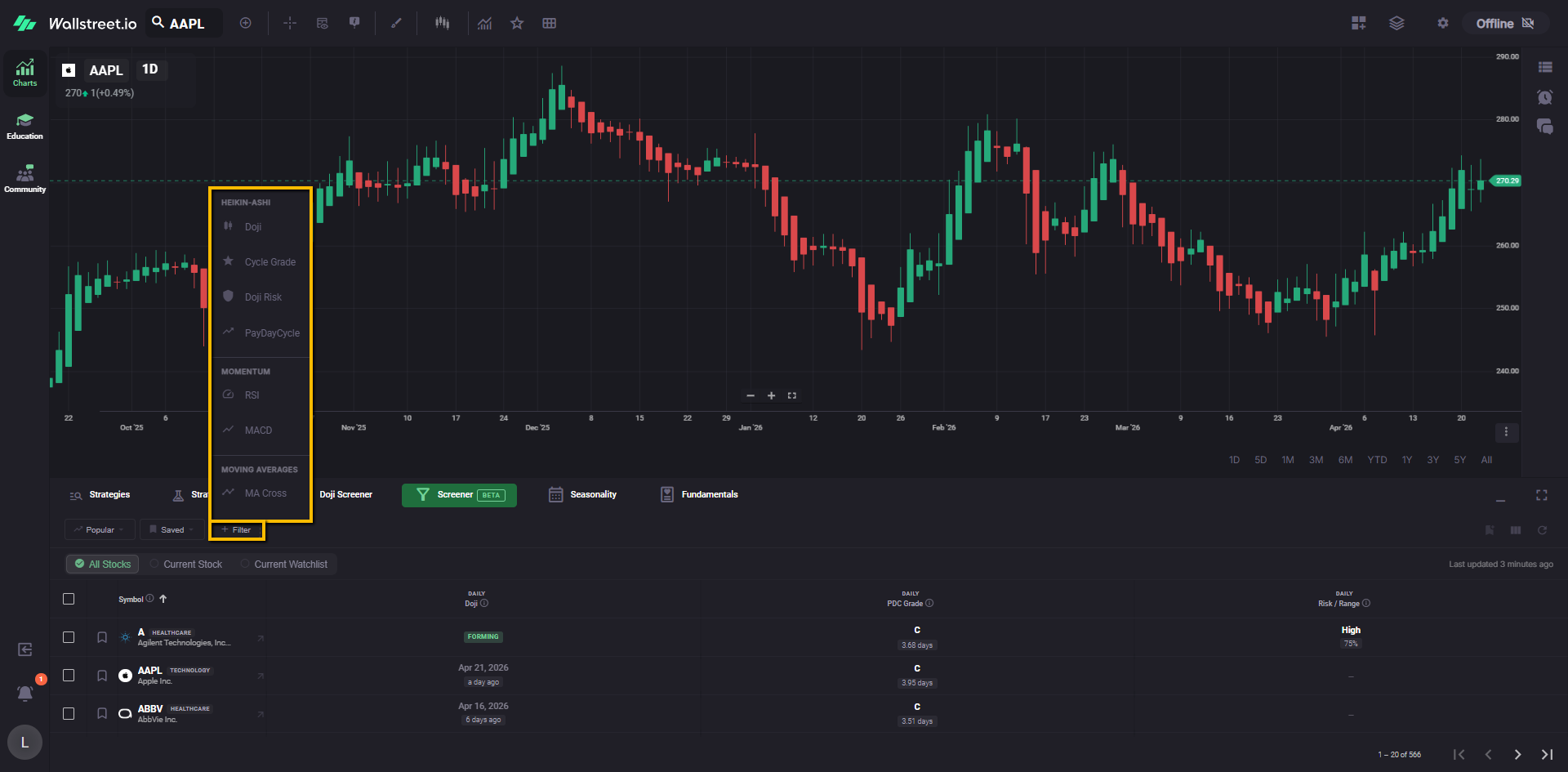Expand the Saved dropdown

point(171,529)
